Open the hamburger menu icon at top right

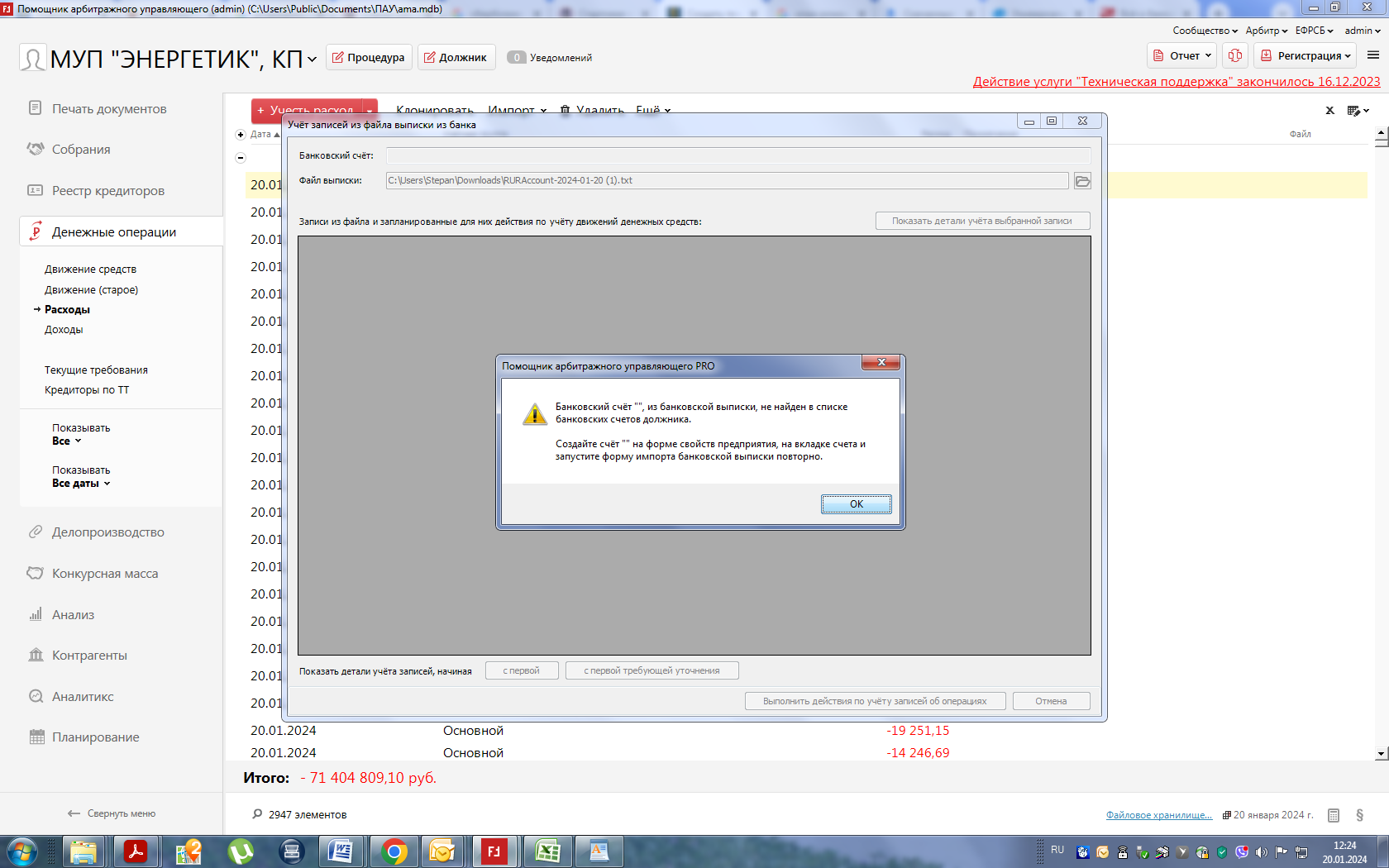click(1373, 55)
